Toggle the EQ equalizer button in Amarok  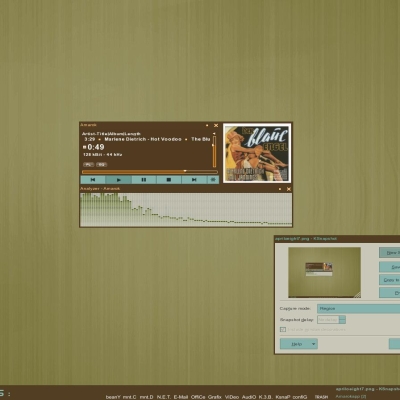click(101, 164)
